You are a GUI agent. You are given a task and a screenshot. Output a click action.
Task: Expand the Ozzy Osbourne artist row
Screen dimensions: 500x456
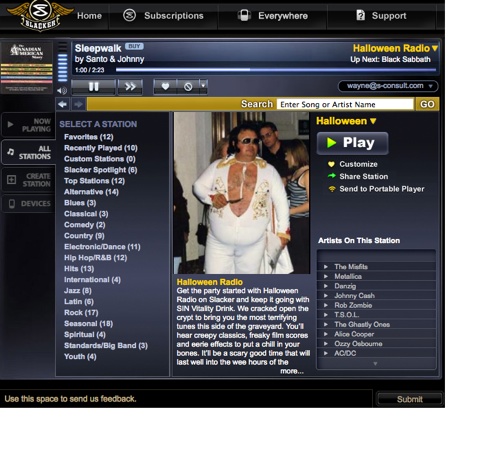click(377, 344)
